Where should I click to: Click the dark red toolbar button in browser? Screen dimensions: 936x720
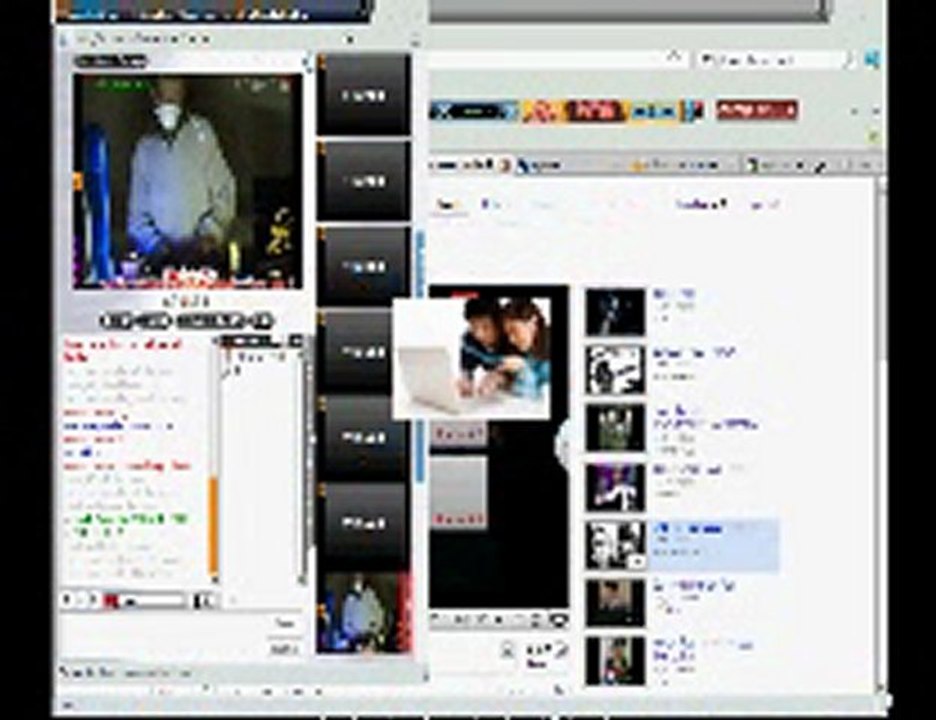pos(757,110)
